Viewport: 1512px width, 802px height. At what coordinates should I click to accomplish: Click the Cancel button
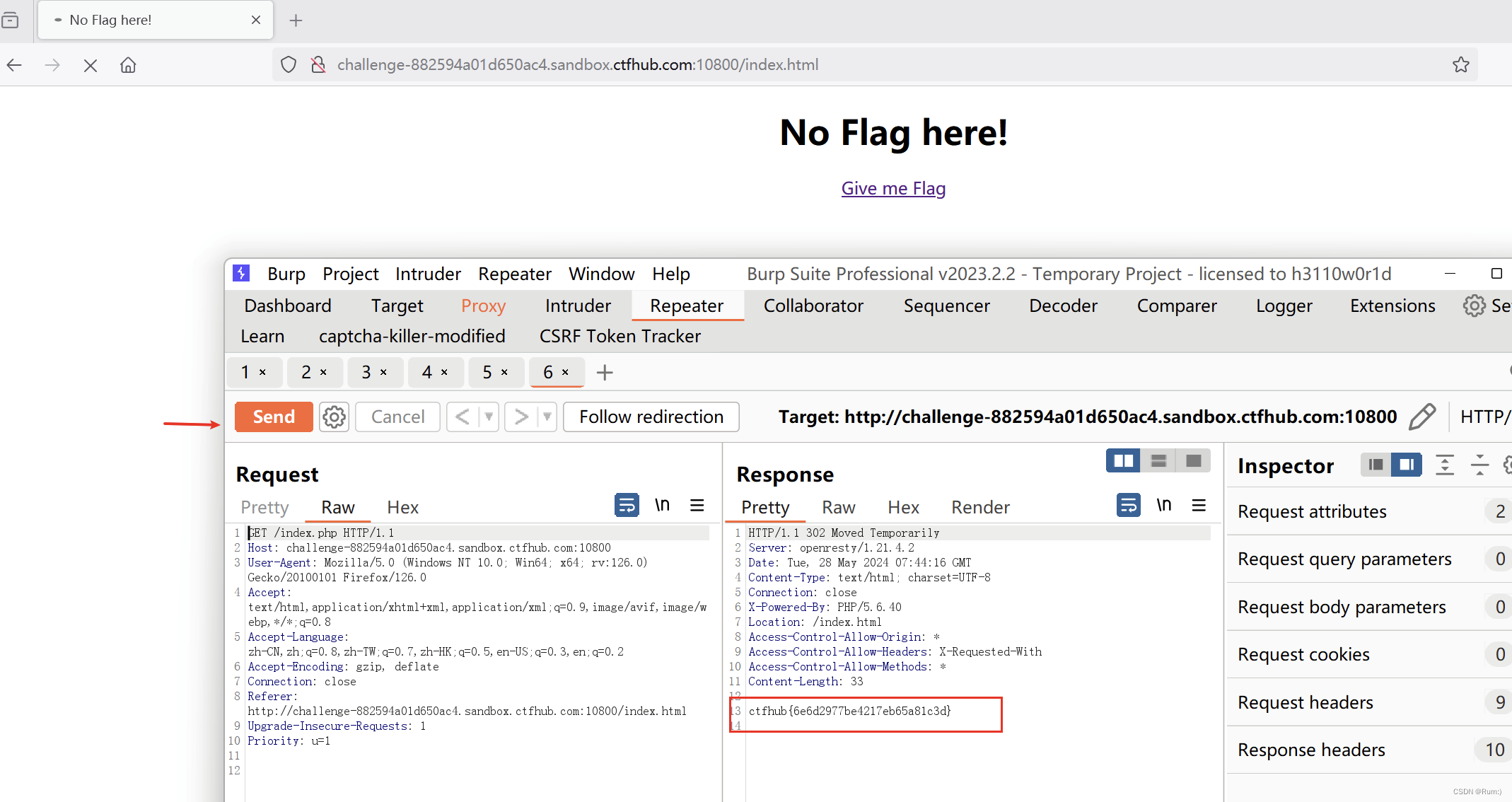tap(397, 417)
